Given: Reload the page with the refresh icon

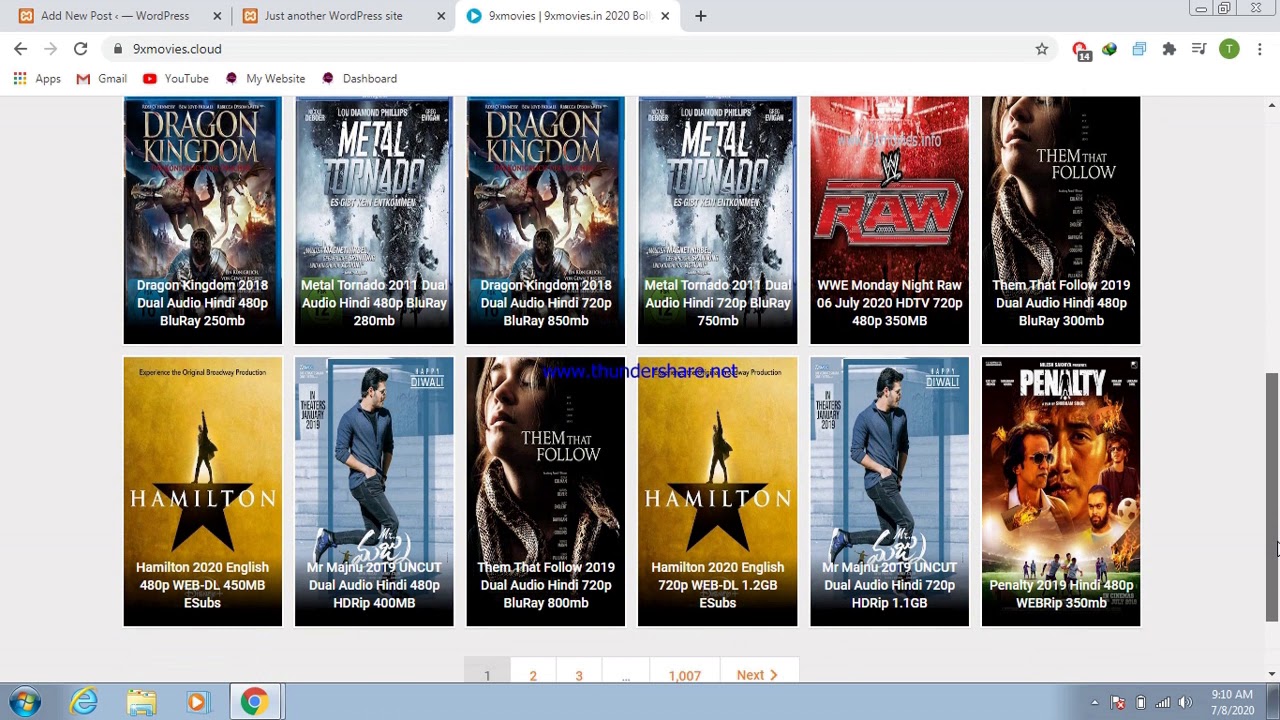Looking at the screenshot, I should click(80, 48).
